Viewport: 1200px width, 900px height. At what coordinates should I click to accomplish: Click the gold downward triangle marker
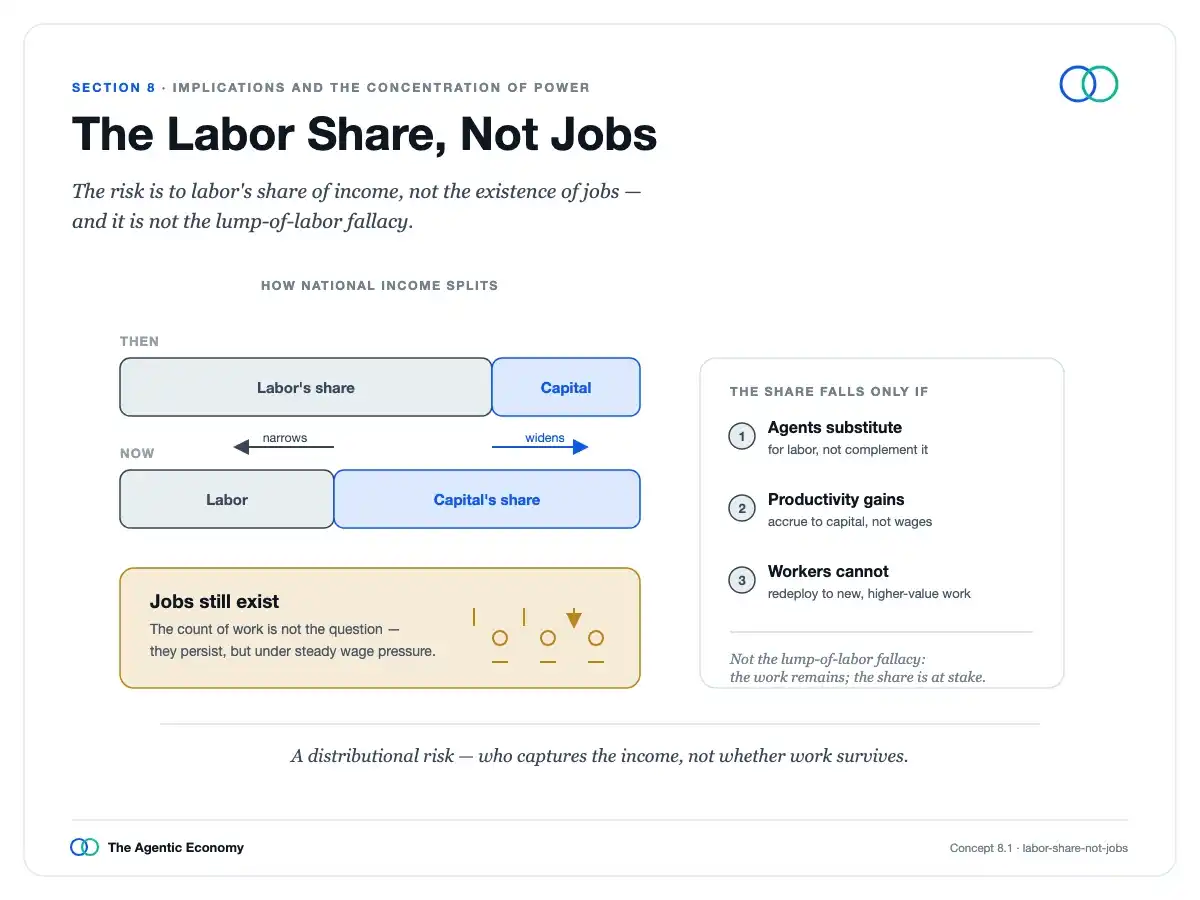coord(573,620)
